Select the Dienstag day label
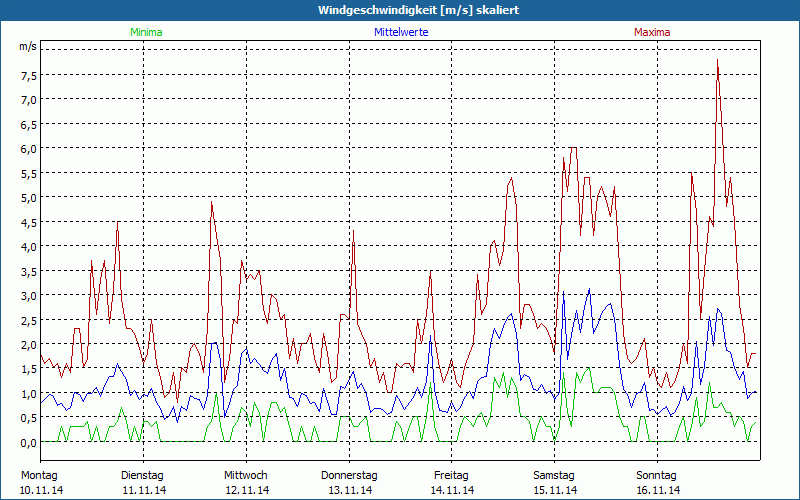Image resolution: width=800 pixels, height=500 pixels. [x=142, y=475]
